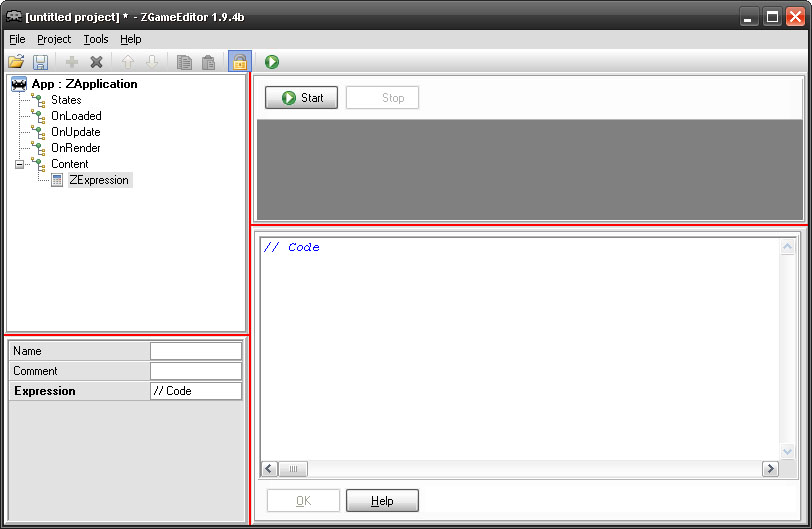Click the States node tree icon
The image size is (812, 529).
(x=38, y=100)
